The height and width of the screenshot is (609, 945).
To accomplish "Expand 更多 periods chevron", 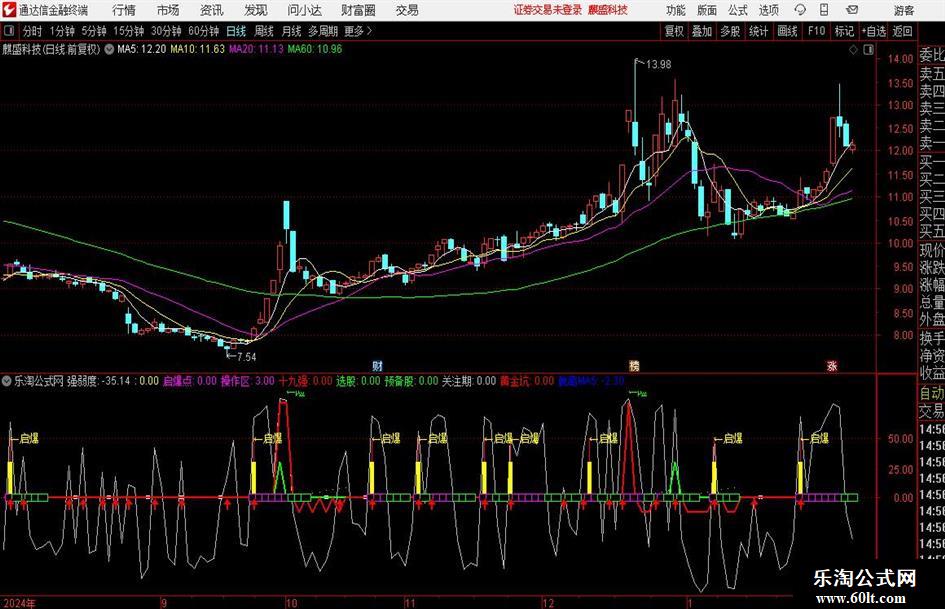I will (369, 31).
